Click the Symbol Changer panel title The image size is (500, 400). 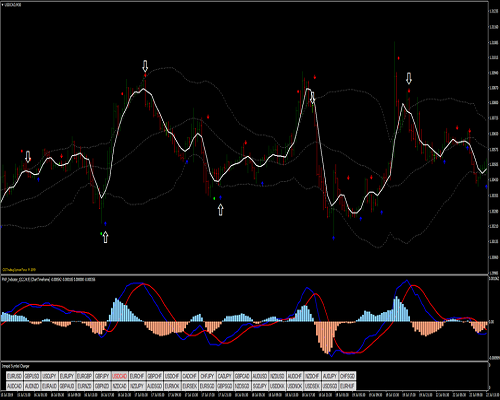click(x=15, y=366)
